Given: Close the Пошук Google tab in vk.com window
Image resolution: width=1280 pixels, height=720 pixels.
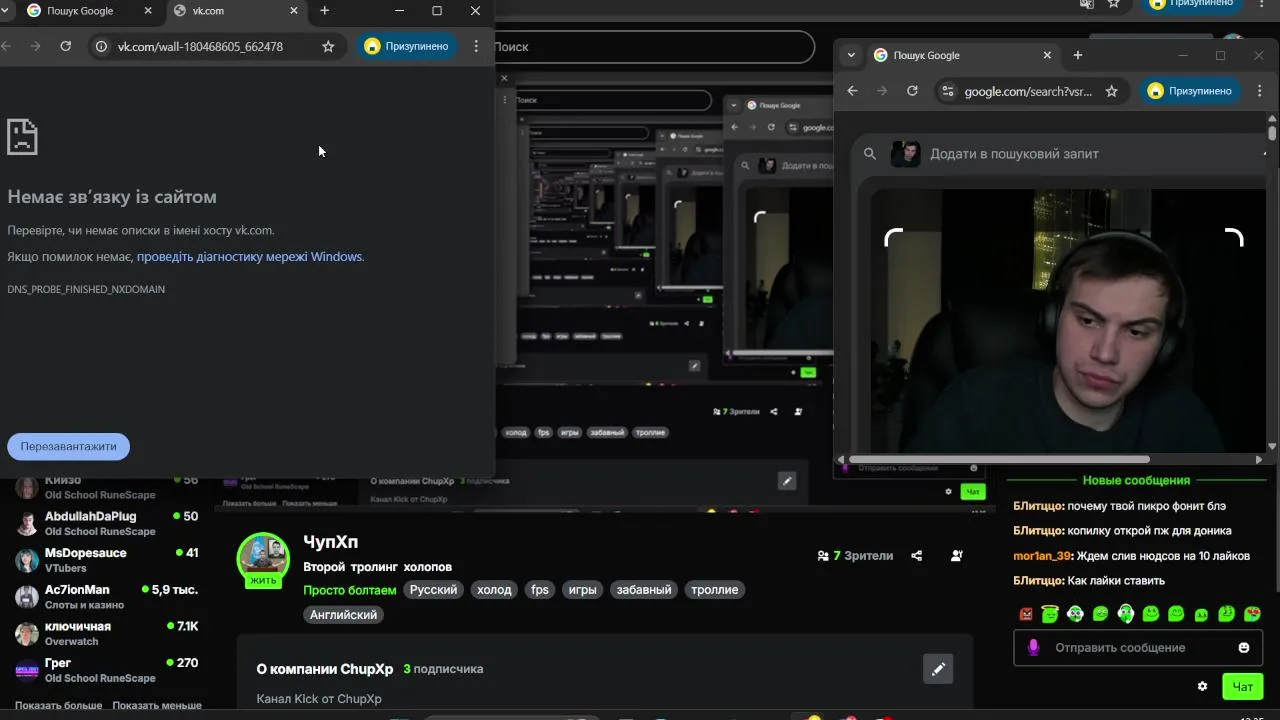Looking at the screenshot, I should [x=148, y=10].
